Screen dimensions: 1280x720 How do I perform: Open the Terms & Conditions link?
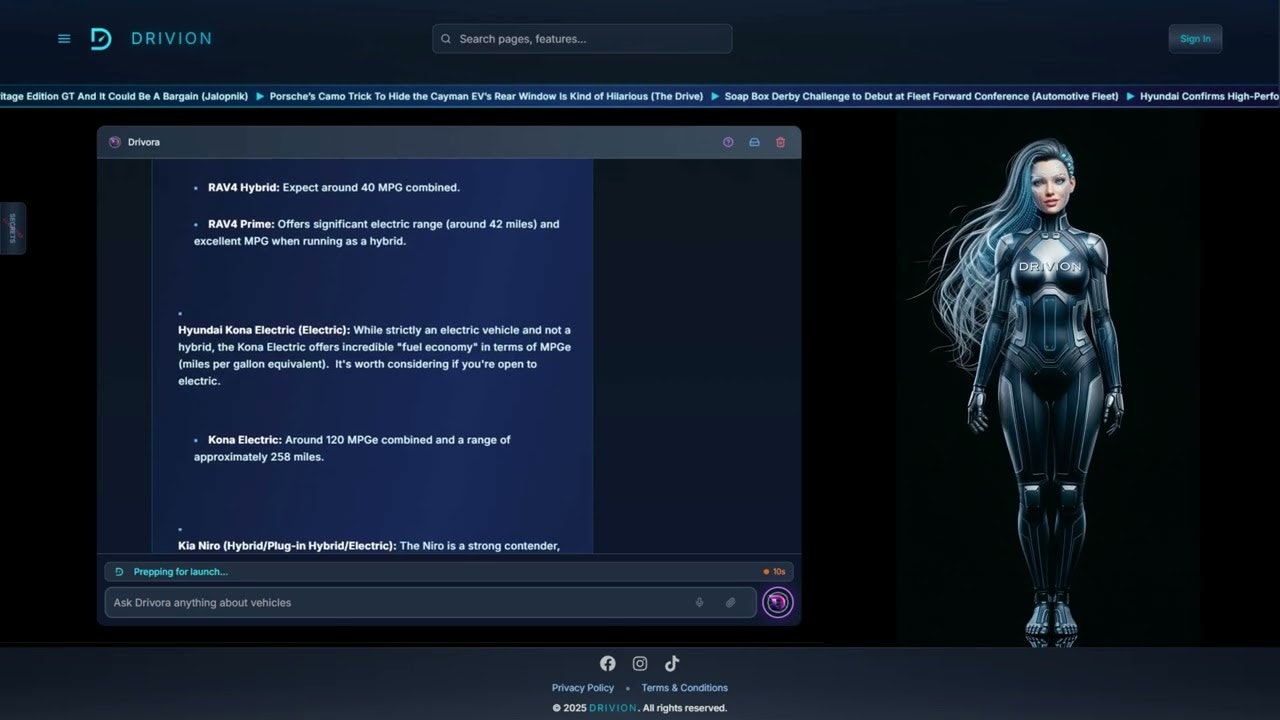pyautogui.click(x=685, y=688)
